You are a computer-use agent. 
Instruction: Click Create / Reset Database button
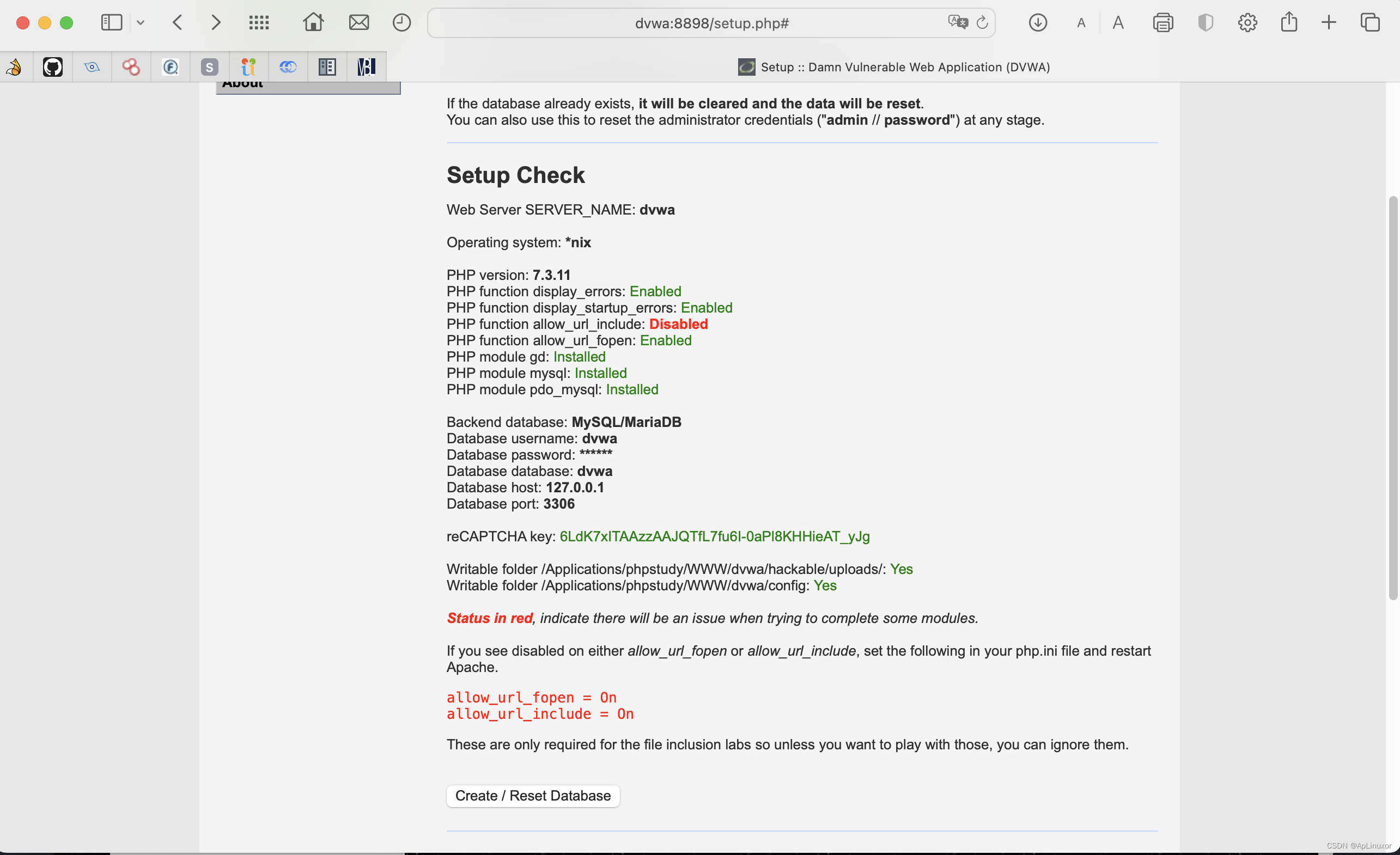click(x=532, y=795)
